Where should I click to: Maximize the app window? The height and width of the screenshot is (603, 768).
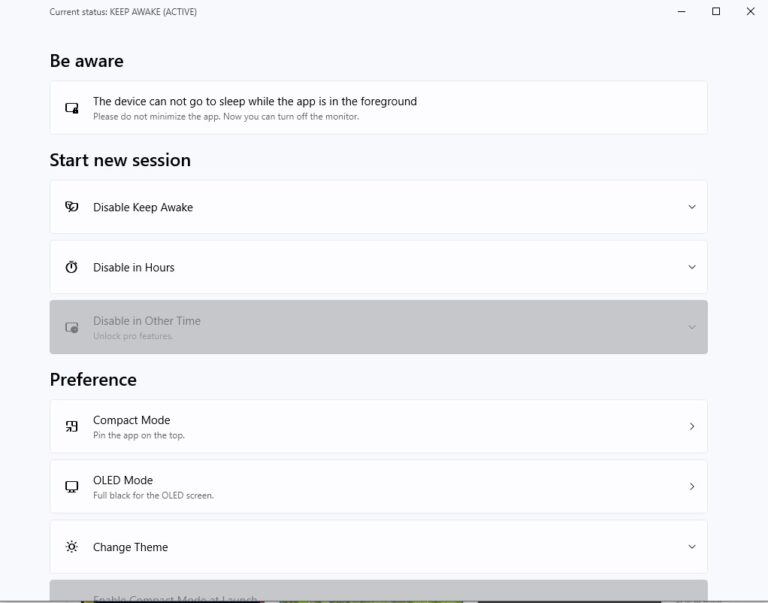[x=716, y=12]
